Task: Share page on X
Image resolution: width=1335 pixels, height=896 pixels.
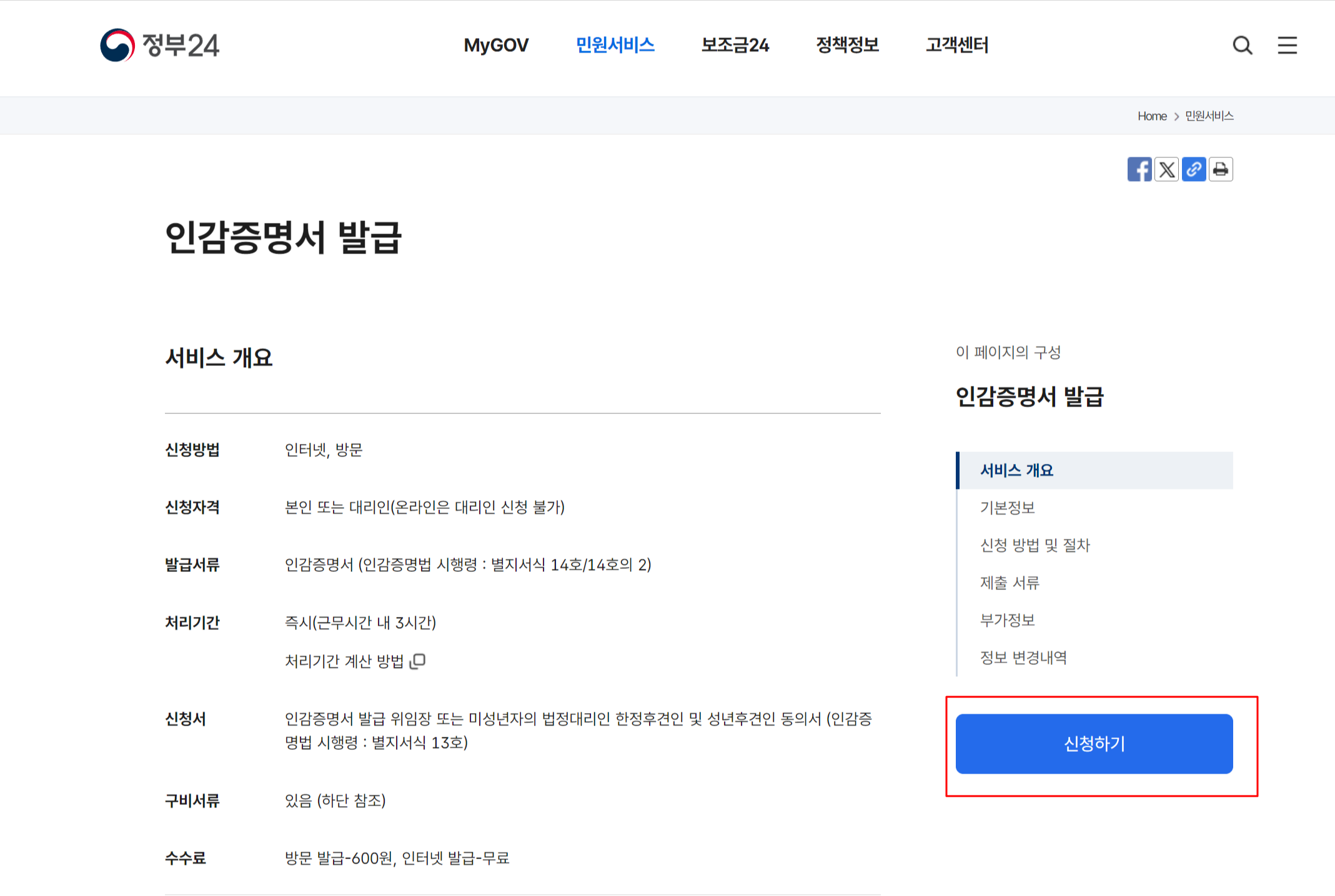Action: click(1166, 169)
